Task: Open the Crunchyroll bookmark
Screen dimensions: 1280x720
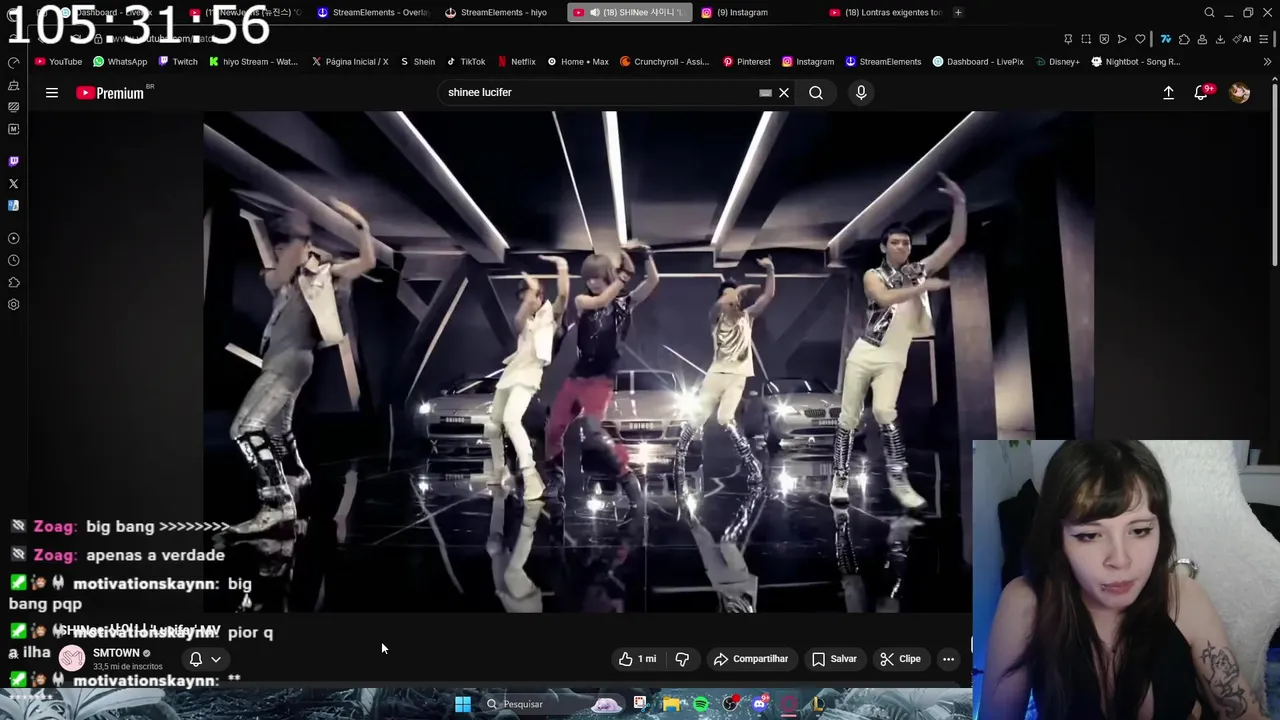Action: (664, 61)
